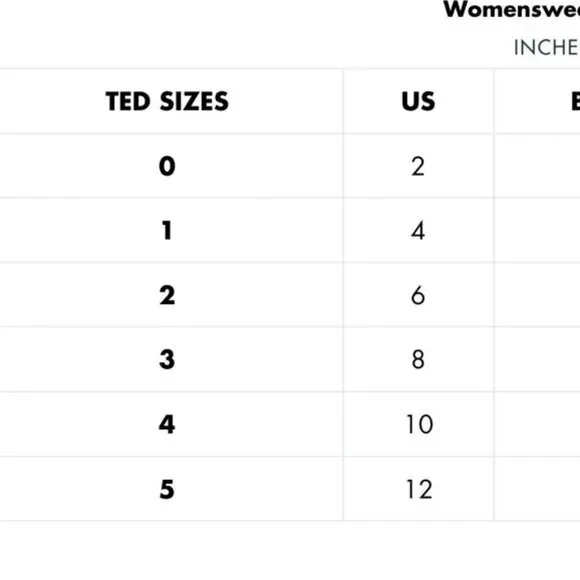The height and width of the screenshot is (580, 580).
Task: Click the empty third-column cell beside US 12
Action: point(537,489)
